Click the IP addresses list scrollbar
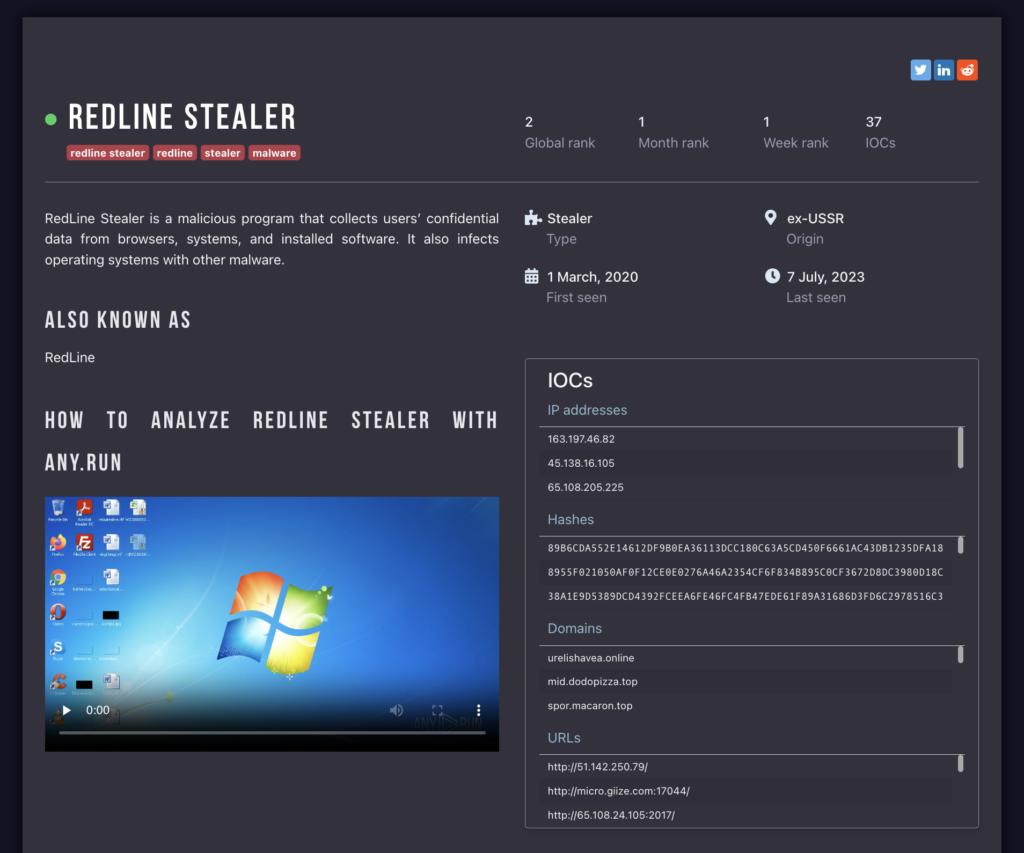Screen dimensions: 1024x853 coord(960,448)
